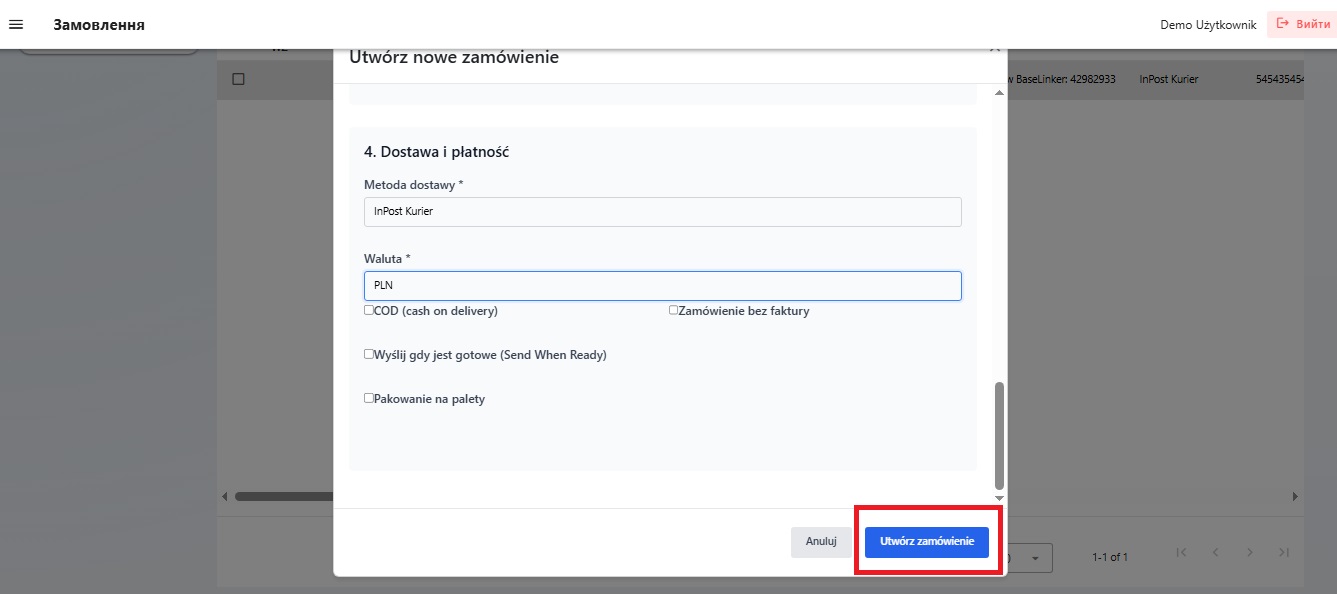Viewport: 1337px width, 594px height.
Task: Click the Anuluj button
Action: [x=820, y=541]
